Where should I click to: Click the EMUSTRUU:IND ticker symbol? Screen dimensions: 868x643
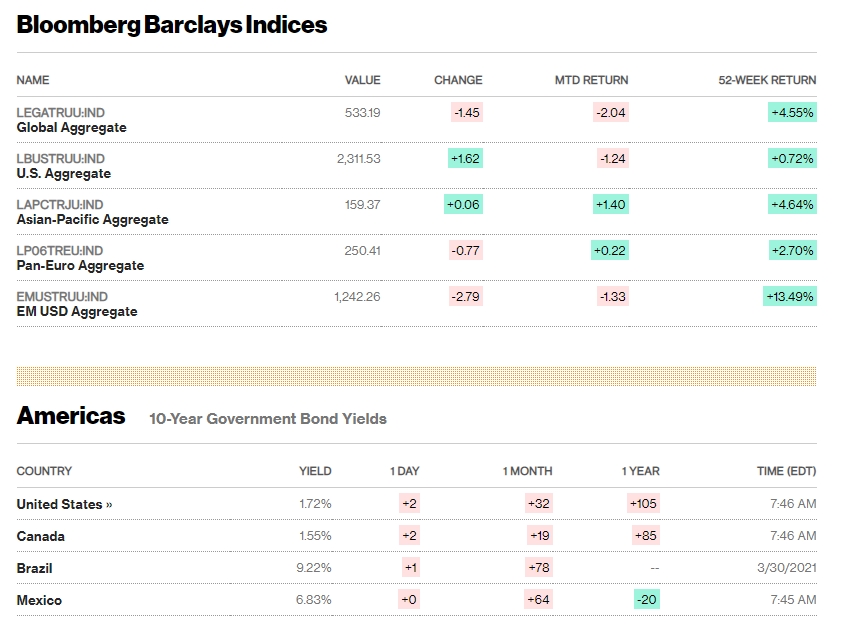click(x=62, y=297)
